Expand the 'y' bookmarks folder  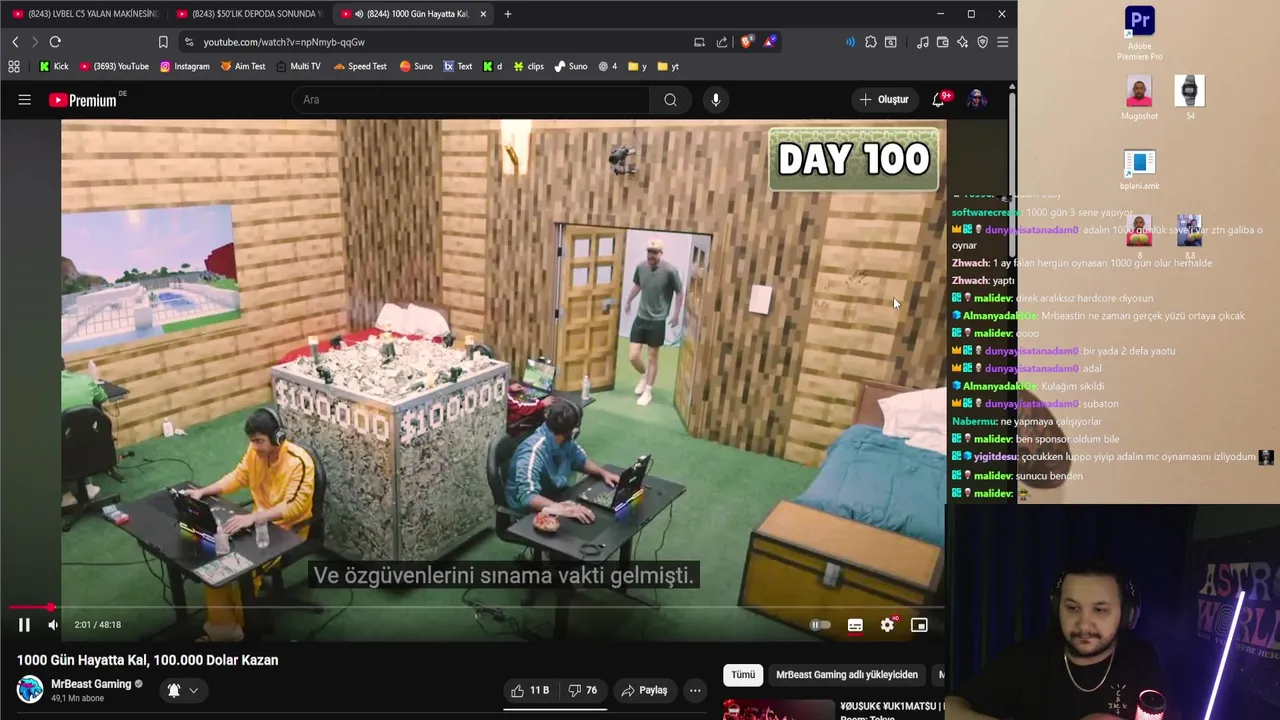[x=637, y=67]
